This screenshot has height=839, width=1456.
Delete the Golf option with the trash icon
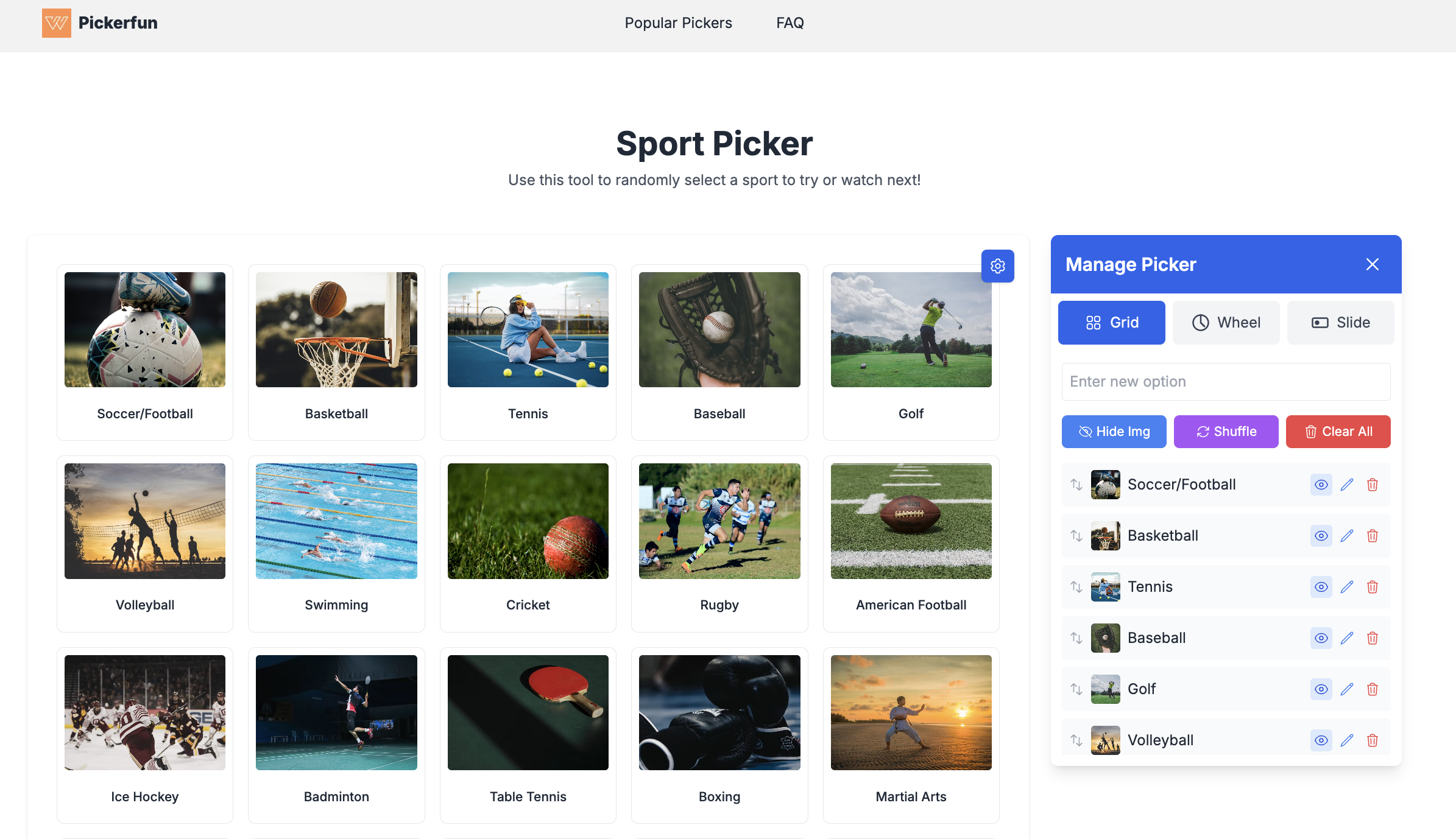click(x=1373, y=689)
